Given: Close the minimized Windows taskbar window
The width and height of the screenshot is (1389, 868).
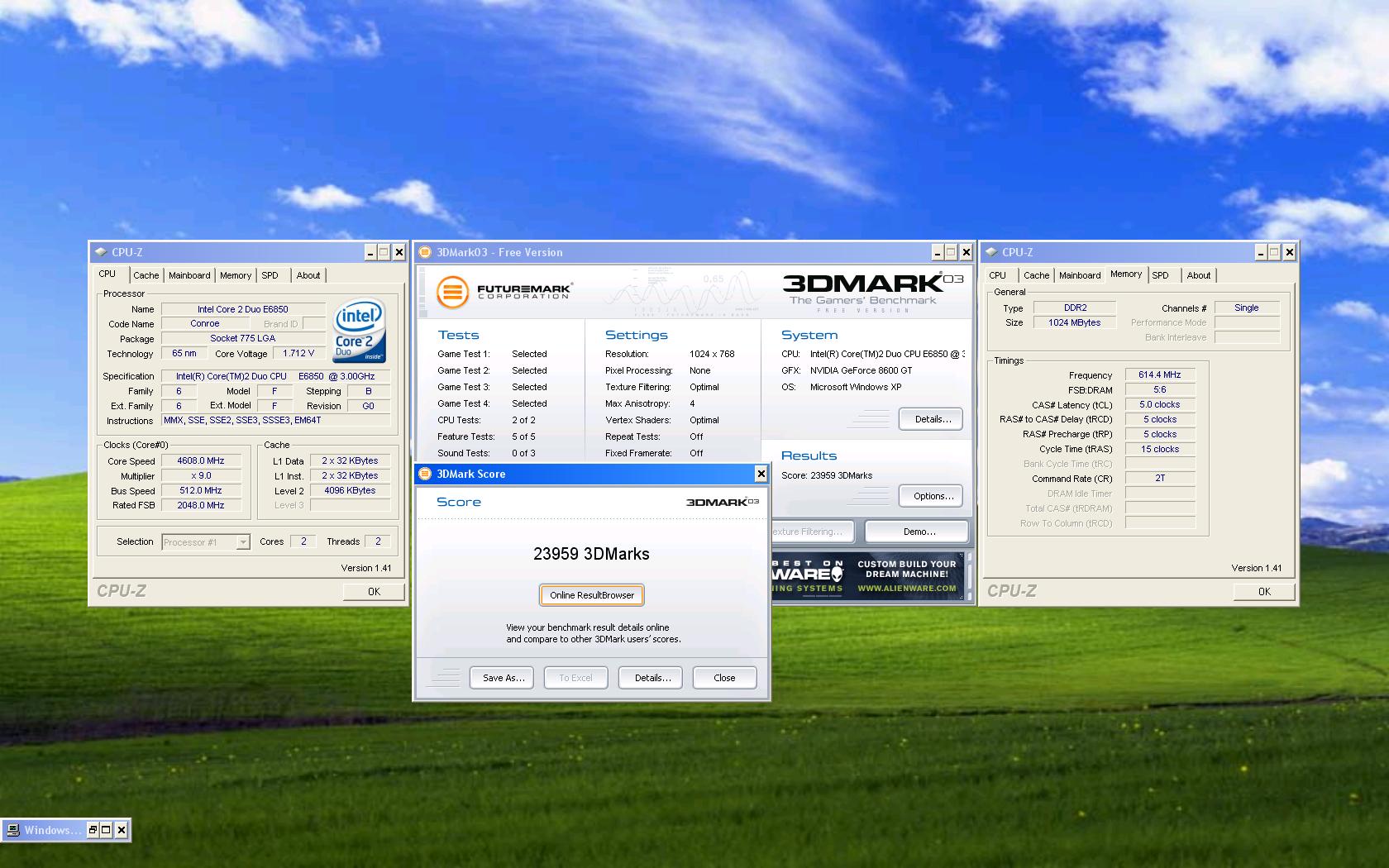Looking at the screenshot, I should coord(122,830).
